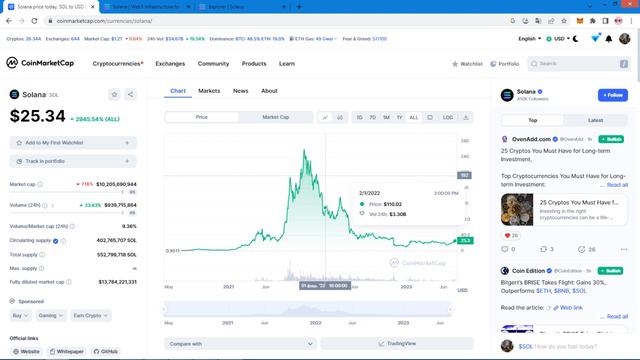The height and width of the screenshot is (360, 640).
Task: Open the user profile avatar menu
Action: 624,39
